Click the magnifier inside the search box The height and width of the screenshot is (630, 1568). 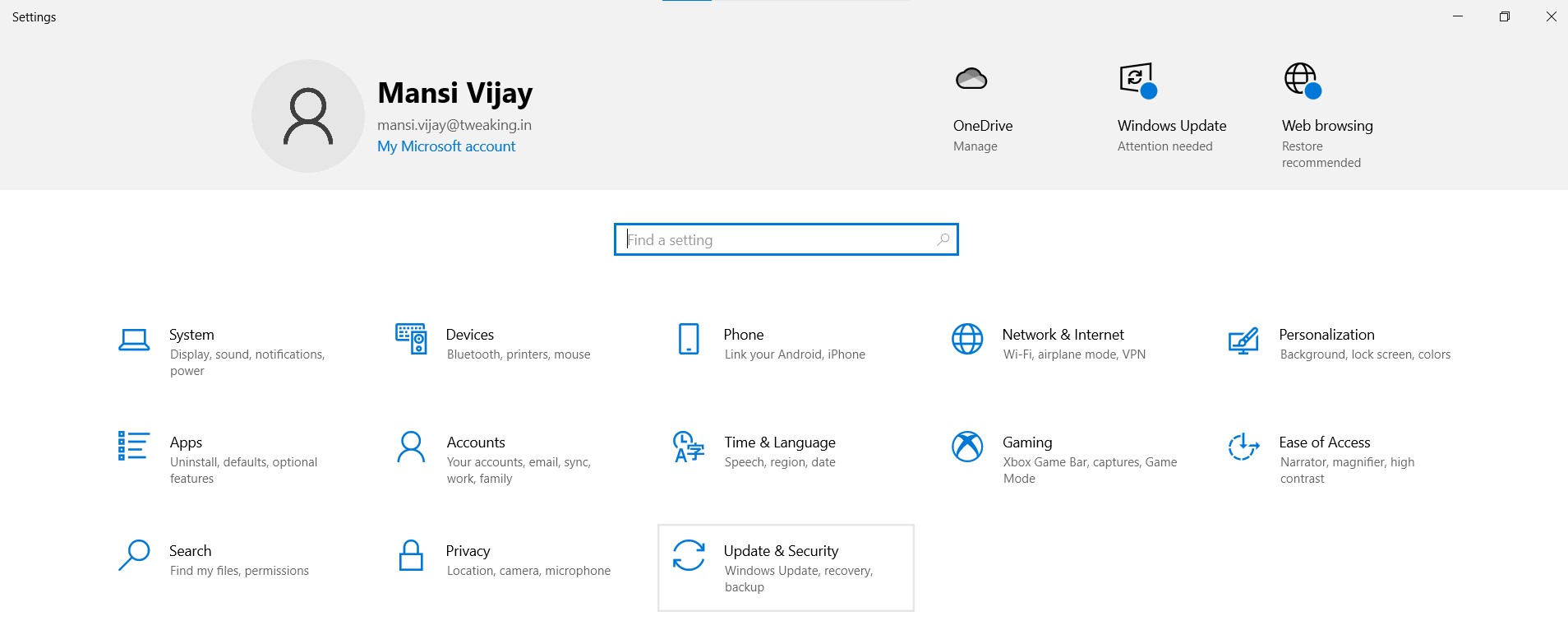pos(943,239)
